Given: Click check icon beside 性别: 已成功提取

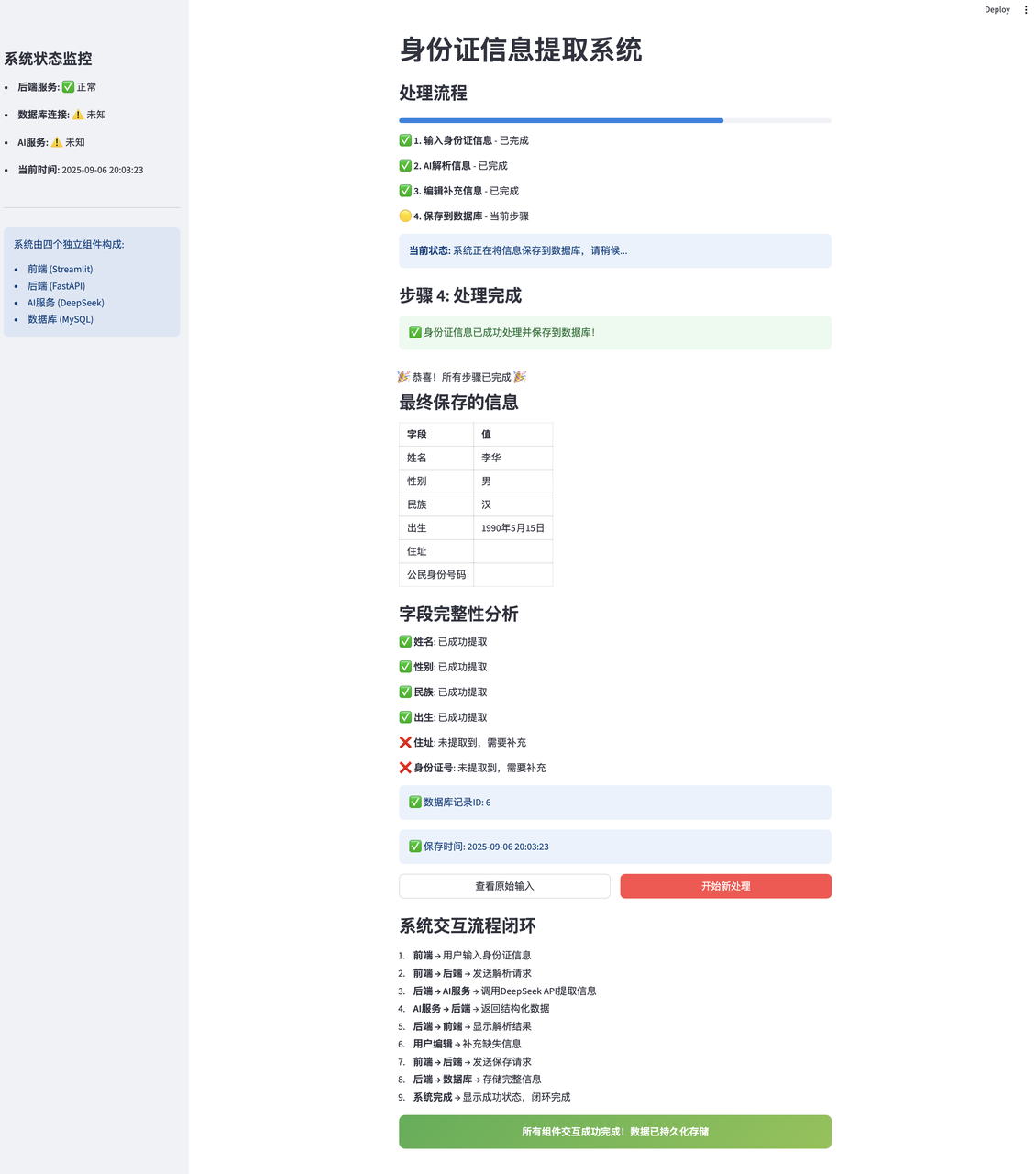Looking at the screenshot, I should click(405, 667).
